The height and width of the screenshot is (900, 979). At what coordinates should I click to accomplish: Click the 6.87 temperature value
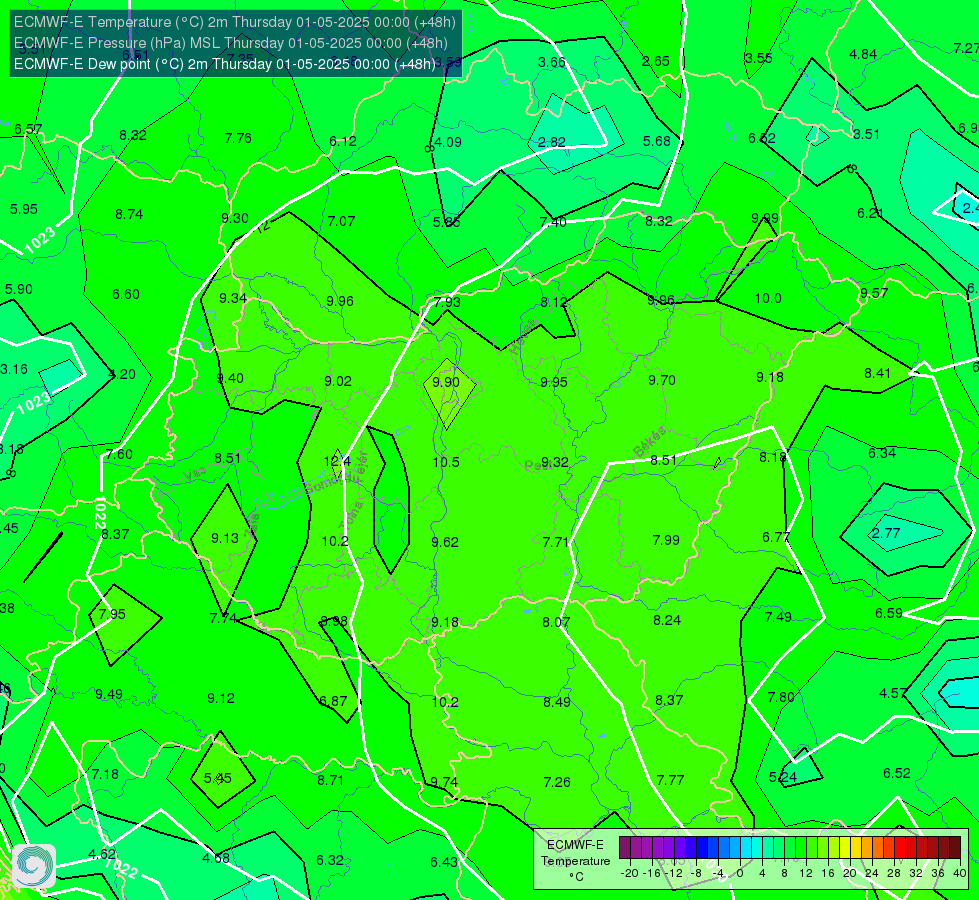[x=333, y=701]
